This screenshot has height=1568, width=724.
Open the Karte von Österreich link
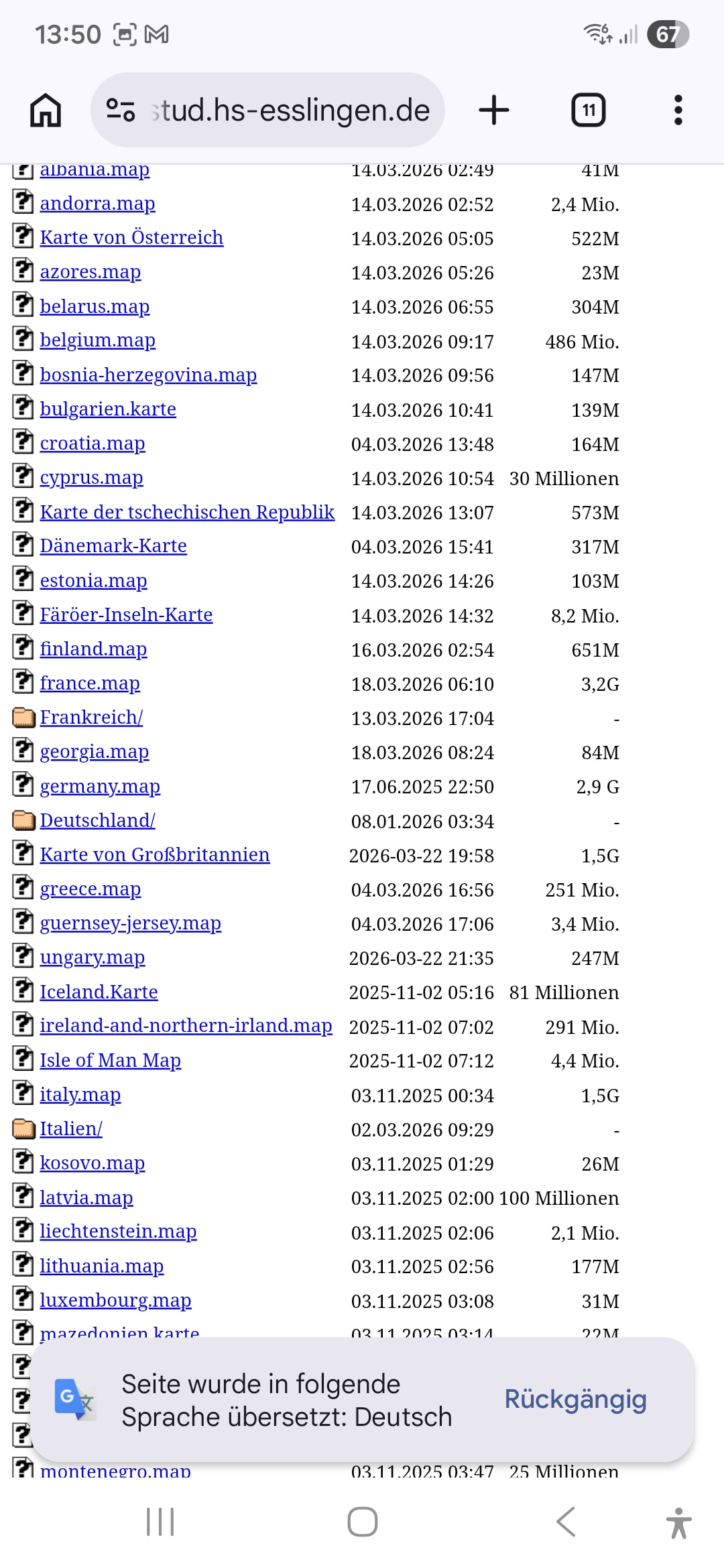point(131,238)
